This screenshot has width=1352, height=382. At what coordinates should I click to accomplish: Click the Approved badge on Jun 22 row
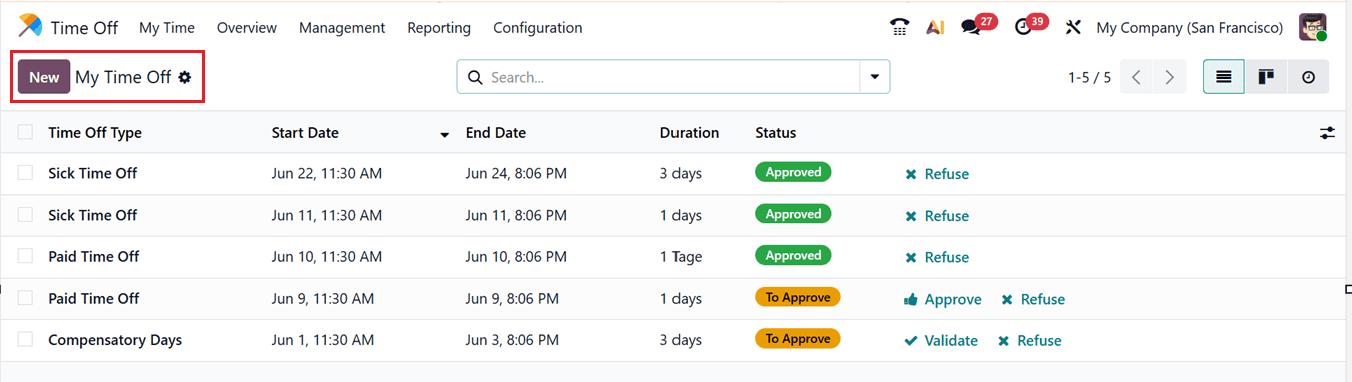793,172
